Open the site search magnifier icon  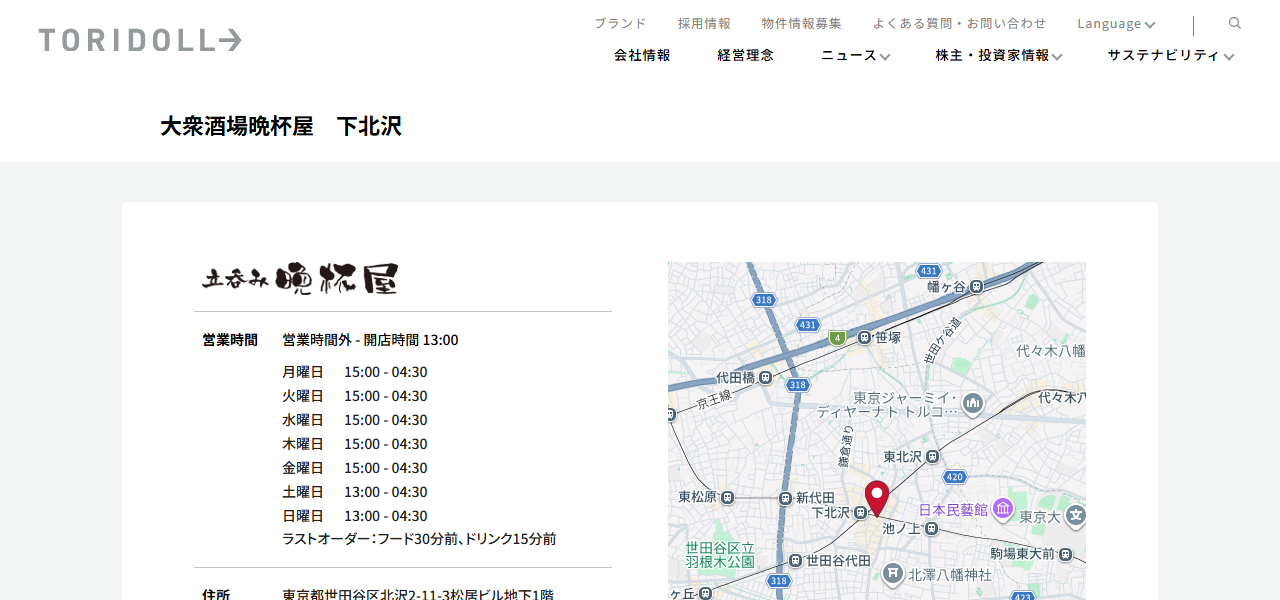[1235, 23]
